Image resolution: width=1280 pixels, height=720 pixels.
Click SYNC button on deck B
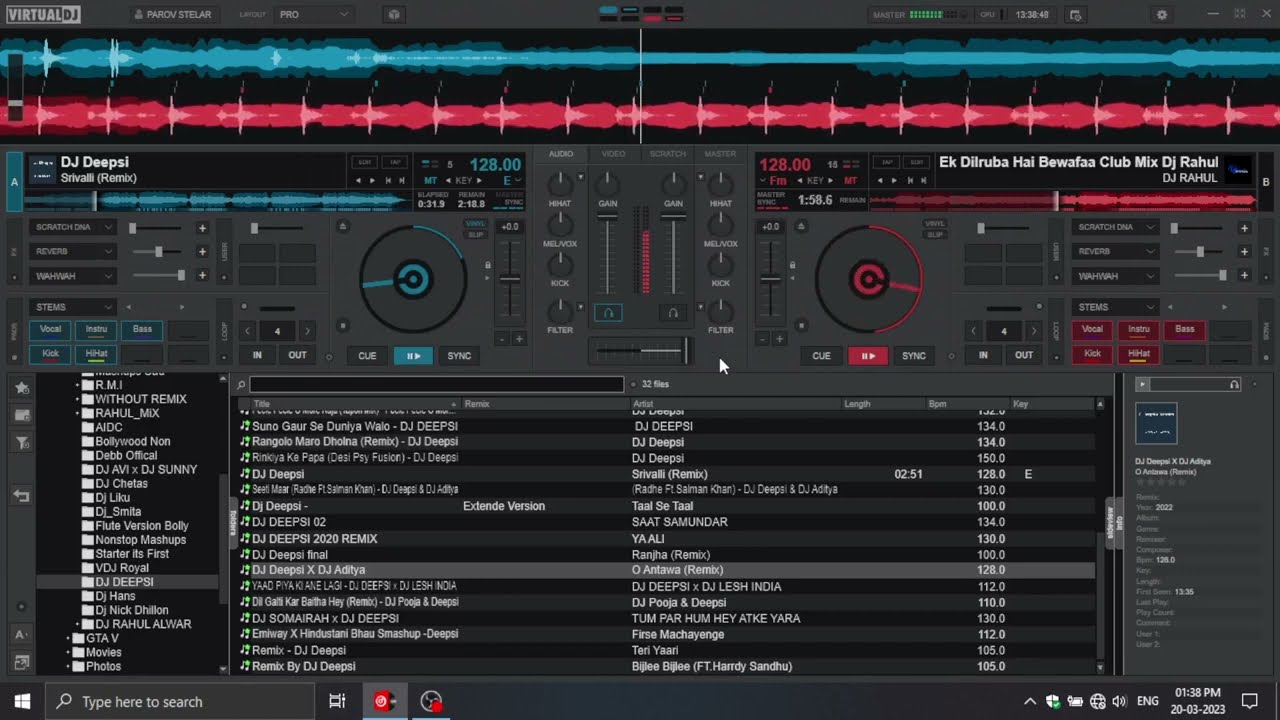(914, 356)
